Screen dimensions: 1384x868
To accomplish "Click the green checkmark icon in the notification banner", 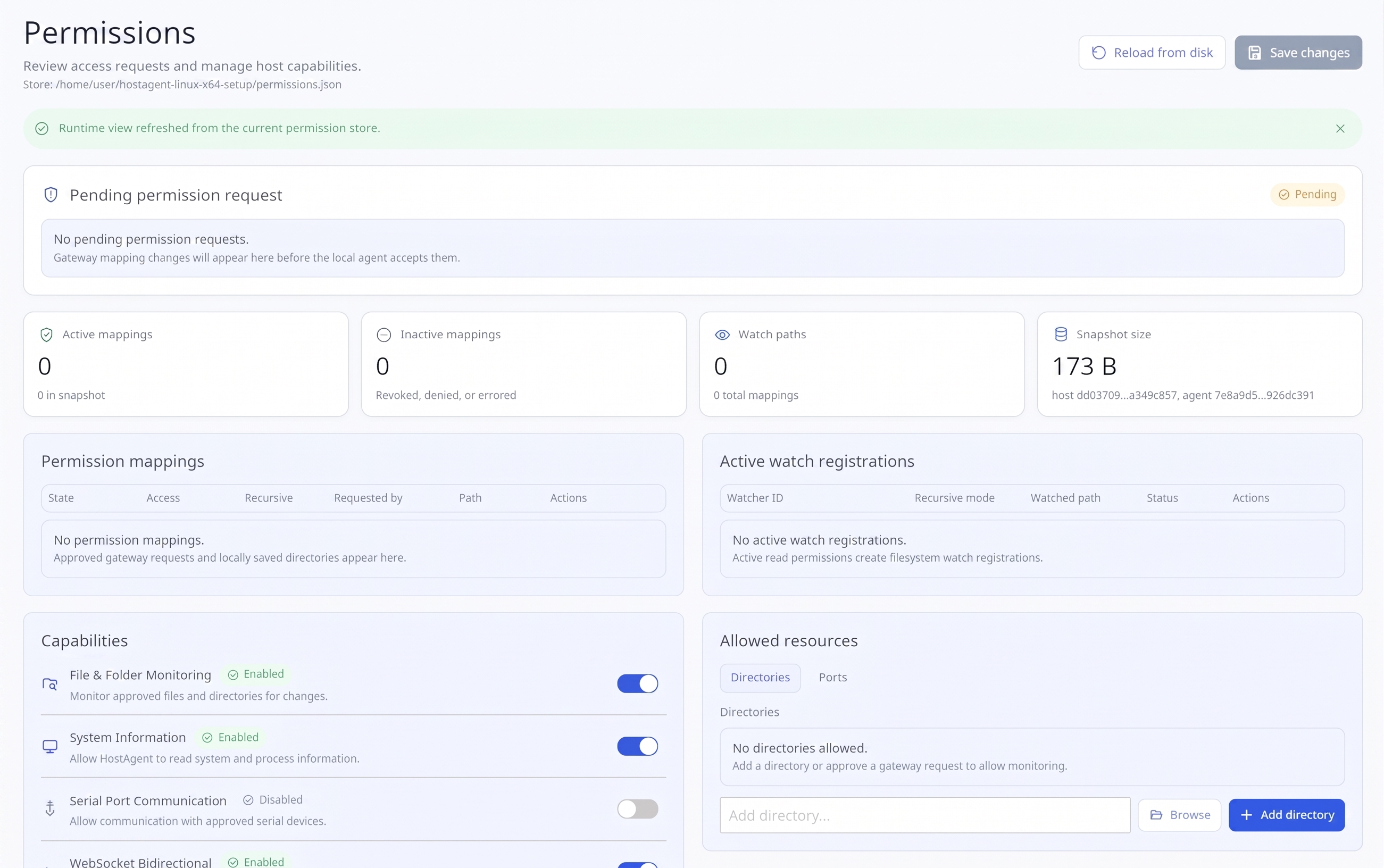I will tap(42, 129).
